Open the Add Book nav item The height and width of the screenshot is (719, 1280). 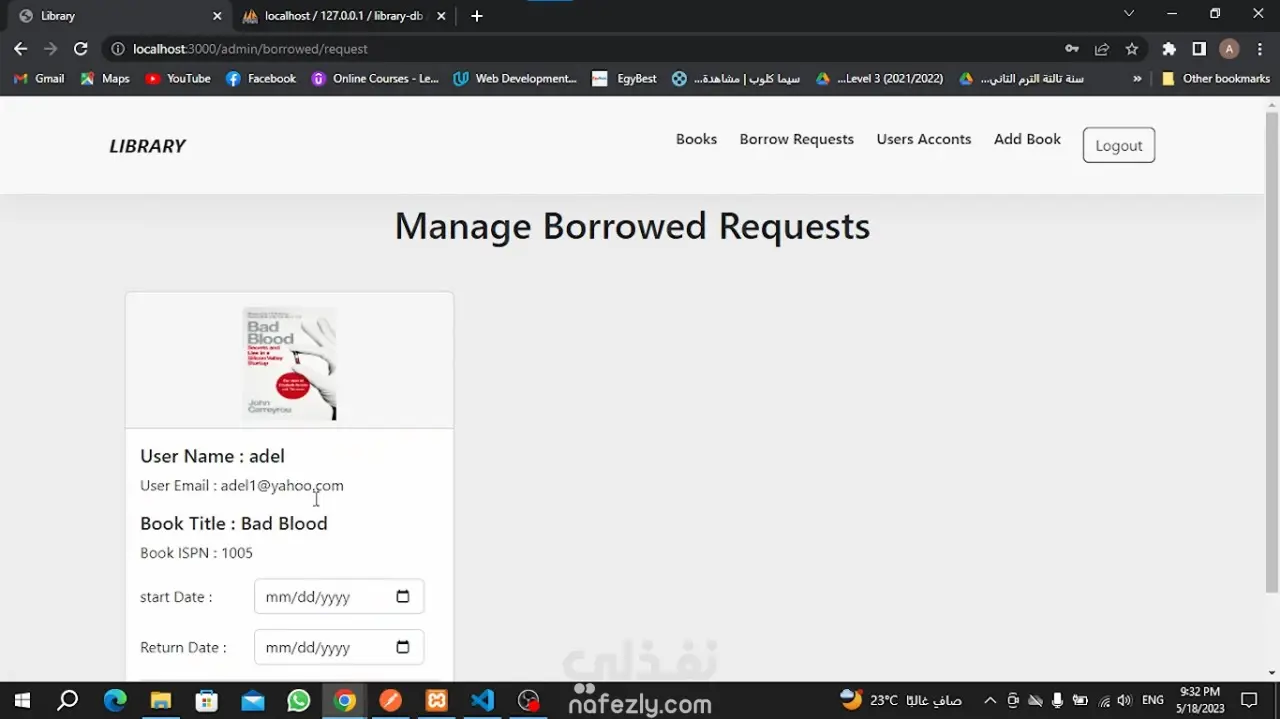[1027, 139]
